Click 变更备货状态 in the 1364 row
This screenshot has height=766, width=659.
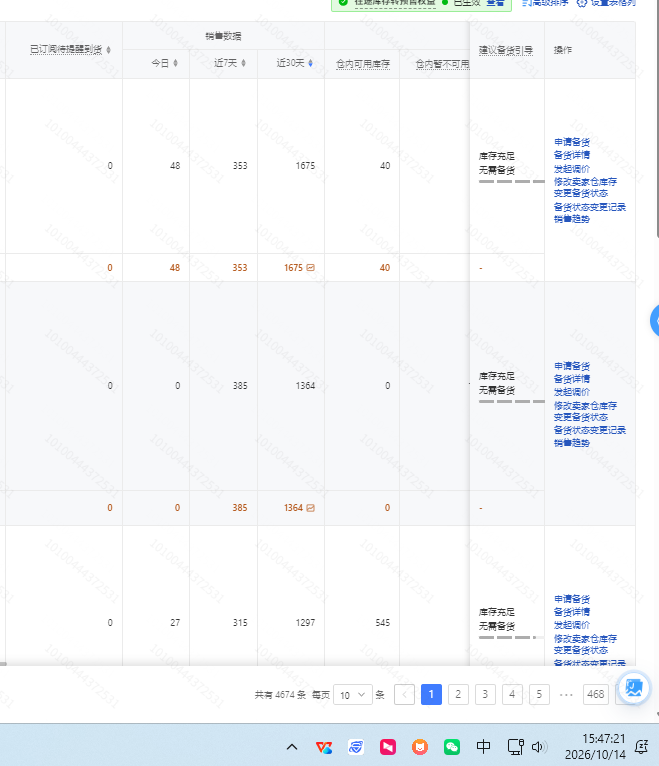click(x=581, y=417)
